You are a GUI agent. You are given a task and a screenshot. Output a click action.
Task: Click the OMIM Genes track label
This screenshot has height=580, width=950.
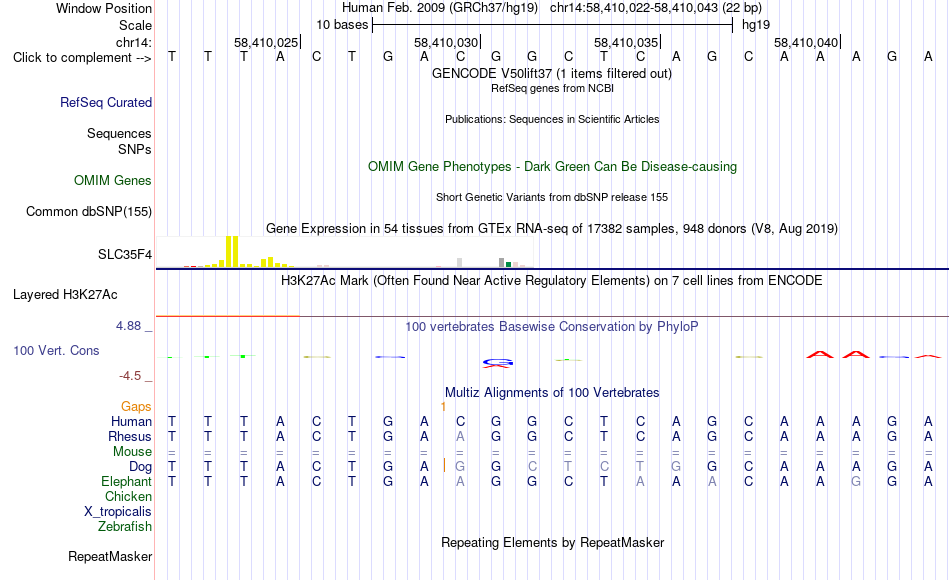[113, 181]
